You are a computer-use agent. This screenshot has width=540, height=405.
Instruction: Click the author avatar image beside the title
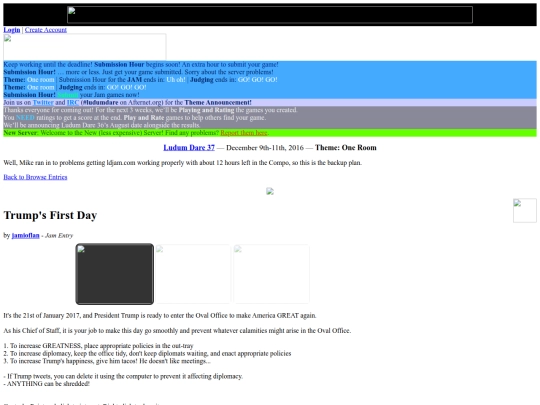pyautogui.click(x=525, y=210)
